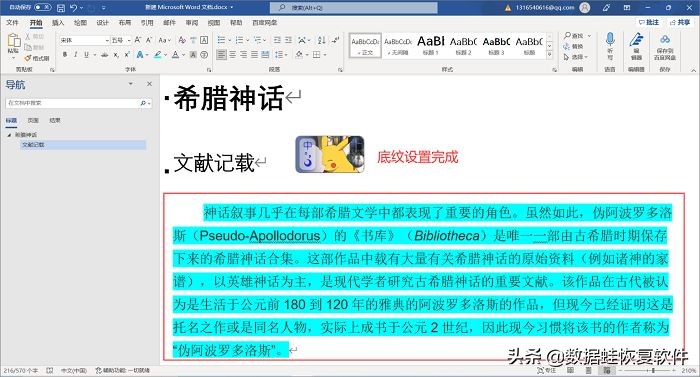Switch to the 布局 ribbon tab
This screenshot has width=700, height=377.
click(x=125, y=22)
